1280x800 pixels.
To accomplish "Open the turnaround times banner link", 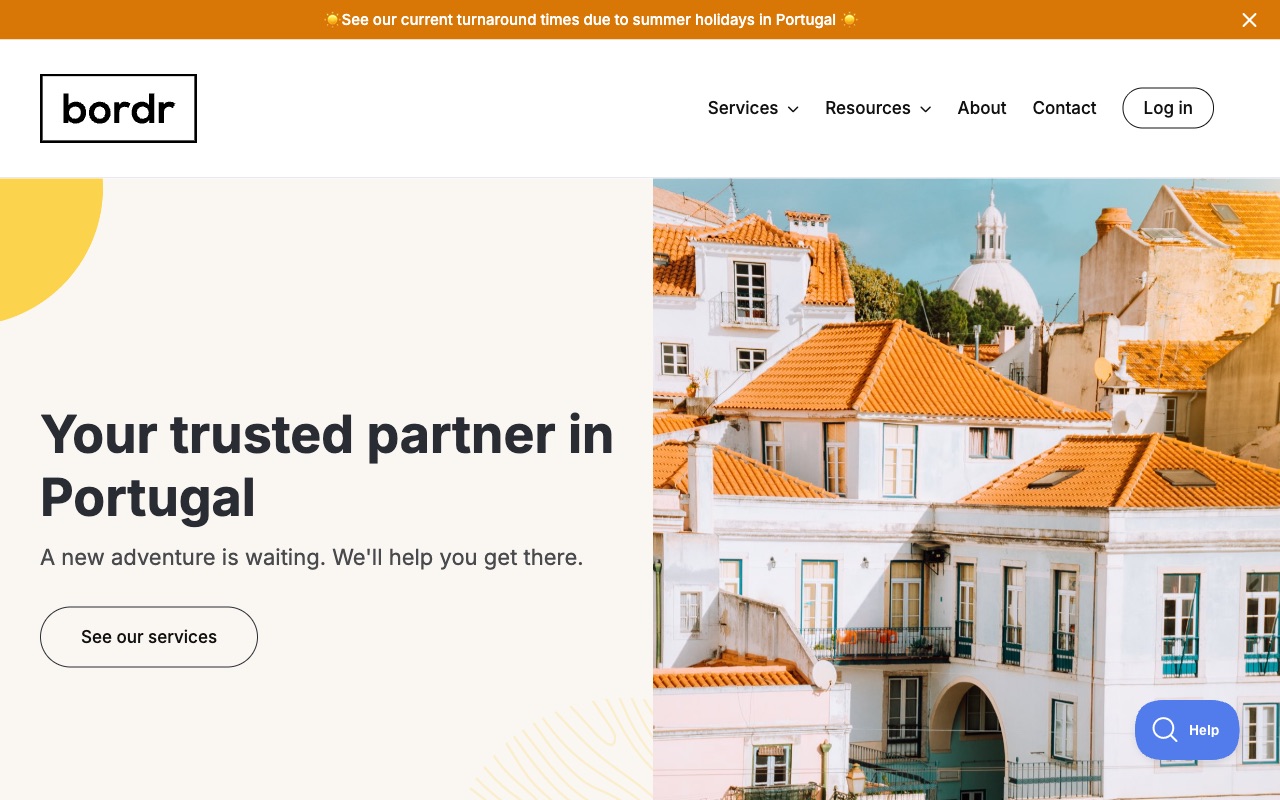I will click(591, 20).
